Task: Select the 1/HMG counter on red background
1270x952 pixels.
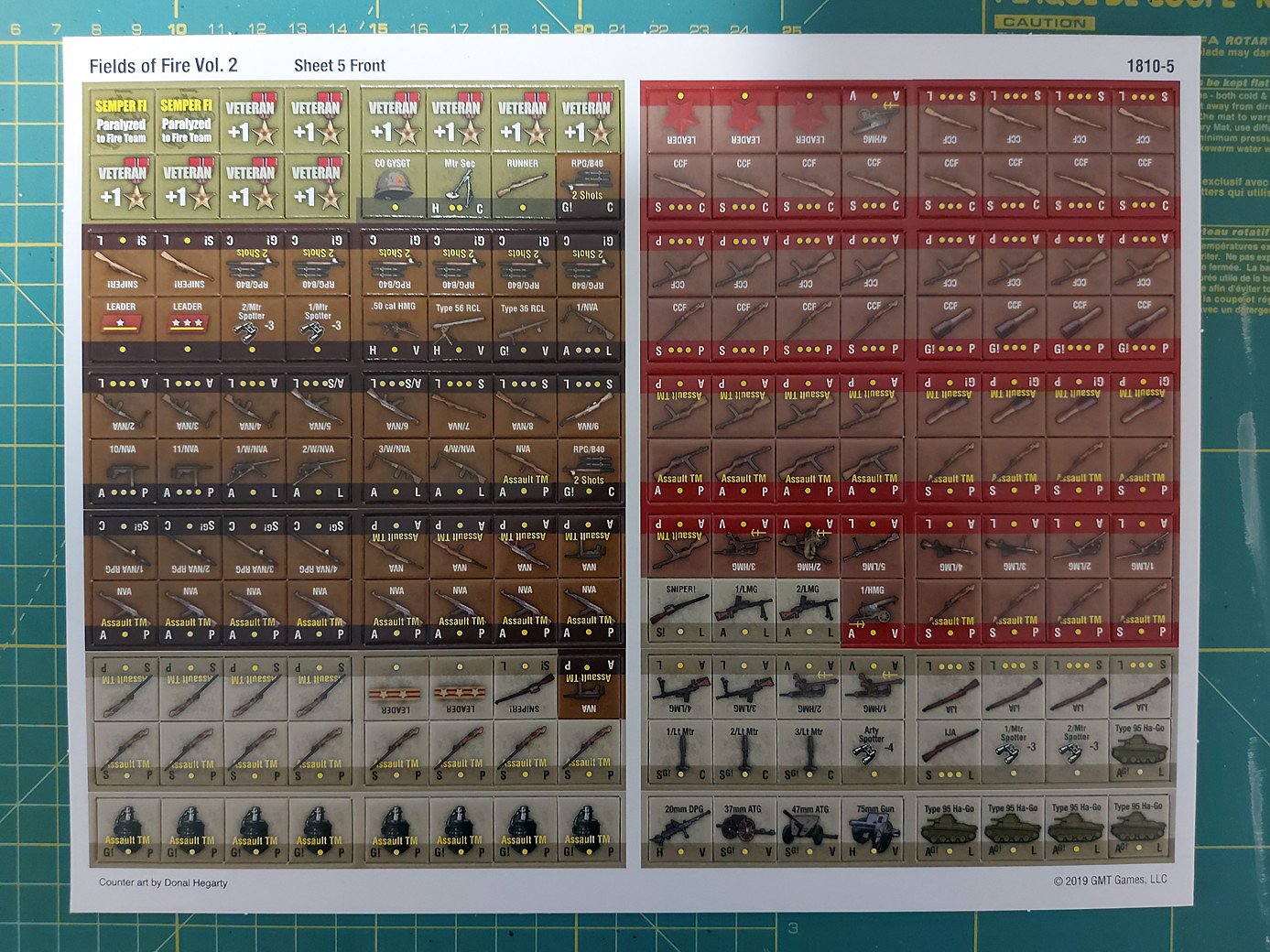Action: click(873, 611)
